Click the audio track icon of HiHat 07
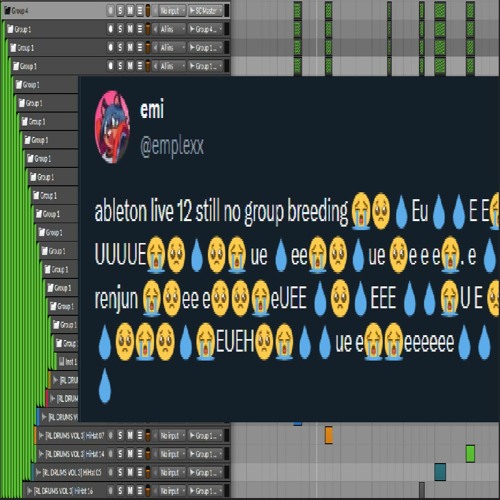500x500 pixels. 41,435
